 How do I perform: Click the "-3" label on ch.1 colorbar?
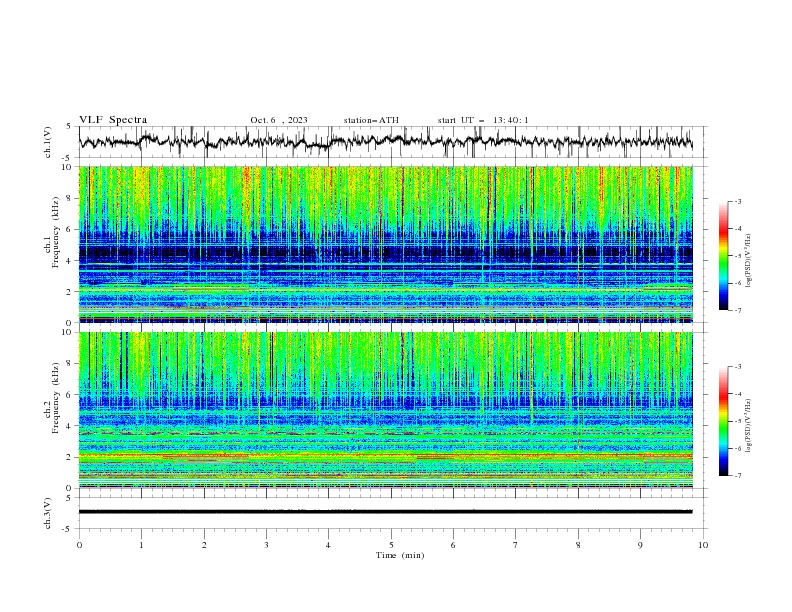point(737,201)
